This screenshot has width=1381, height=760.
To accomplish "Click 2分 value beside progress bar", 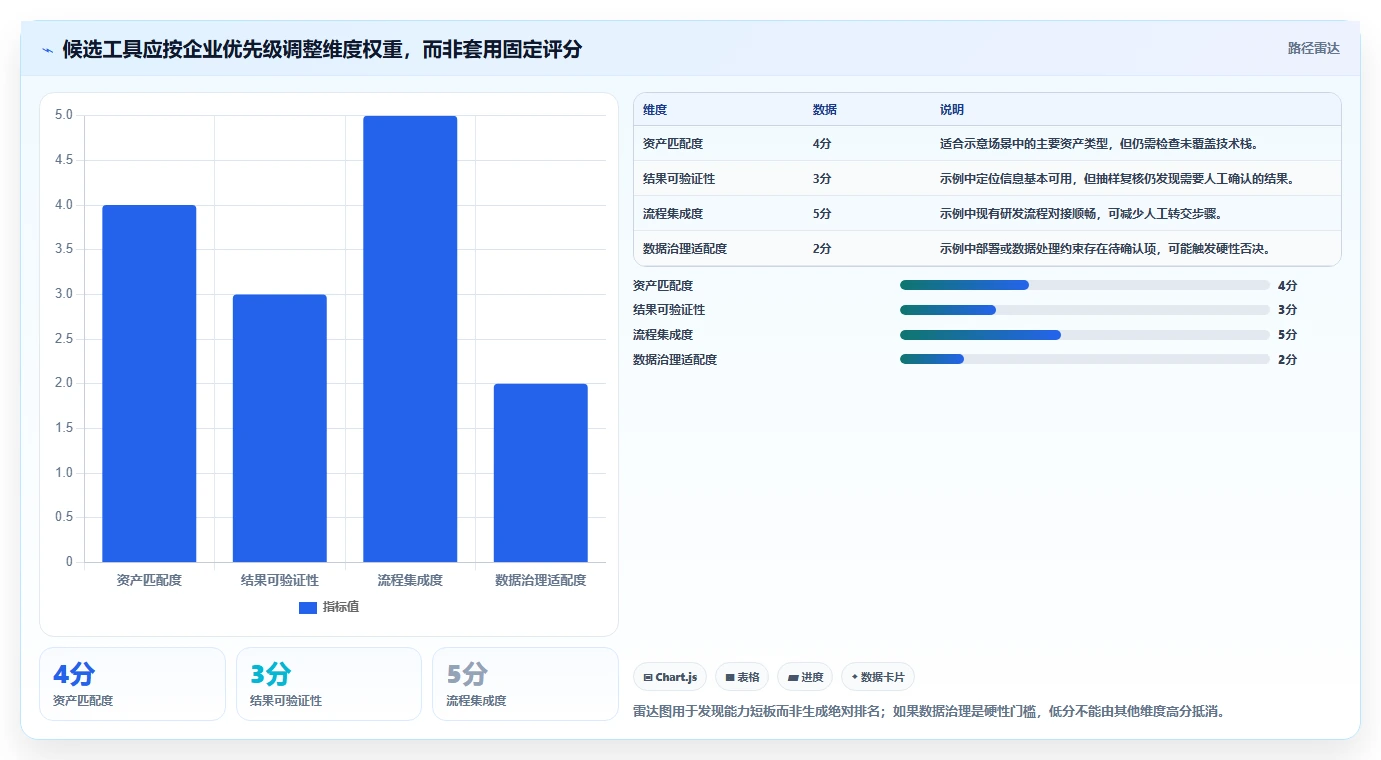I will pos(1287,360).
